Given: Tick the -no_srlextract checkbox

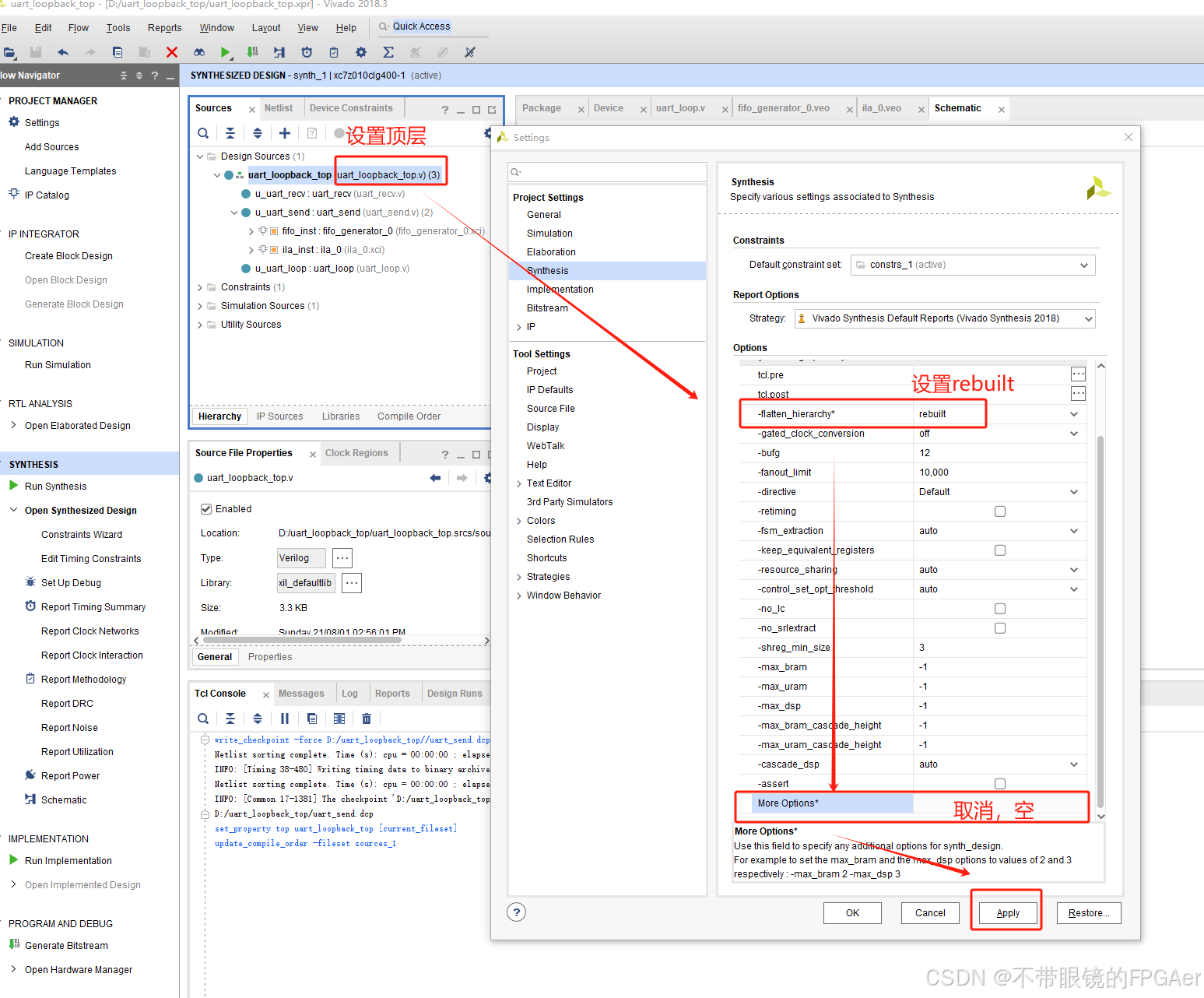Looking at the screenshot, I should tap(1000, 628).
